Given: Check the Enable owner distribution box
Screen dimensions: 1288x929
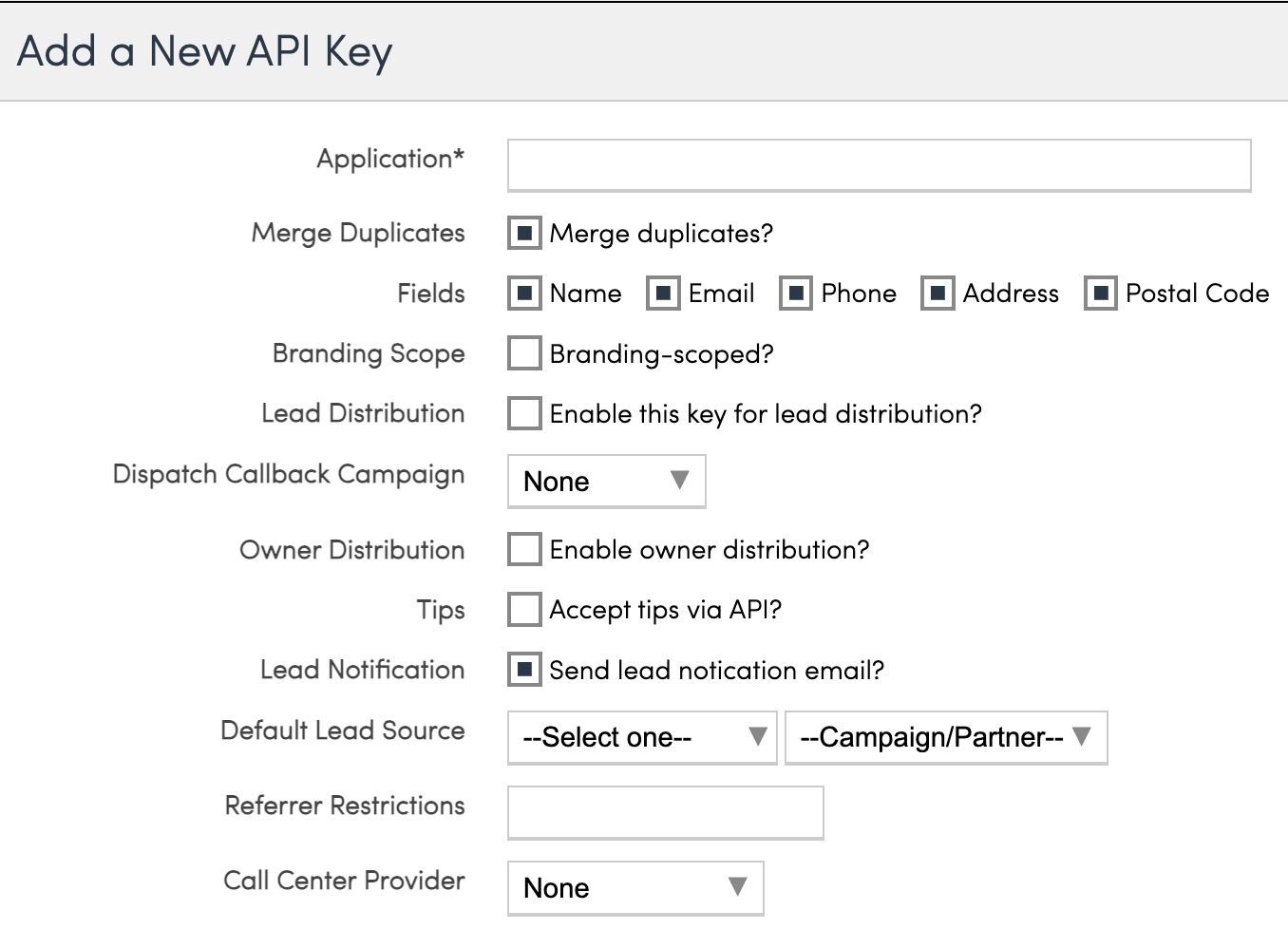Looking at the screenshot, I should pyautogui.click(x=524, y=549).
